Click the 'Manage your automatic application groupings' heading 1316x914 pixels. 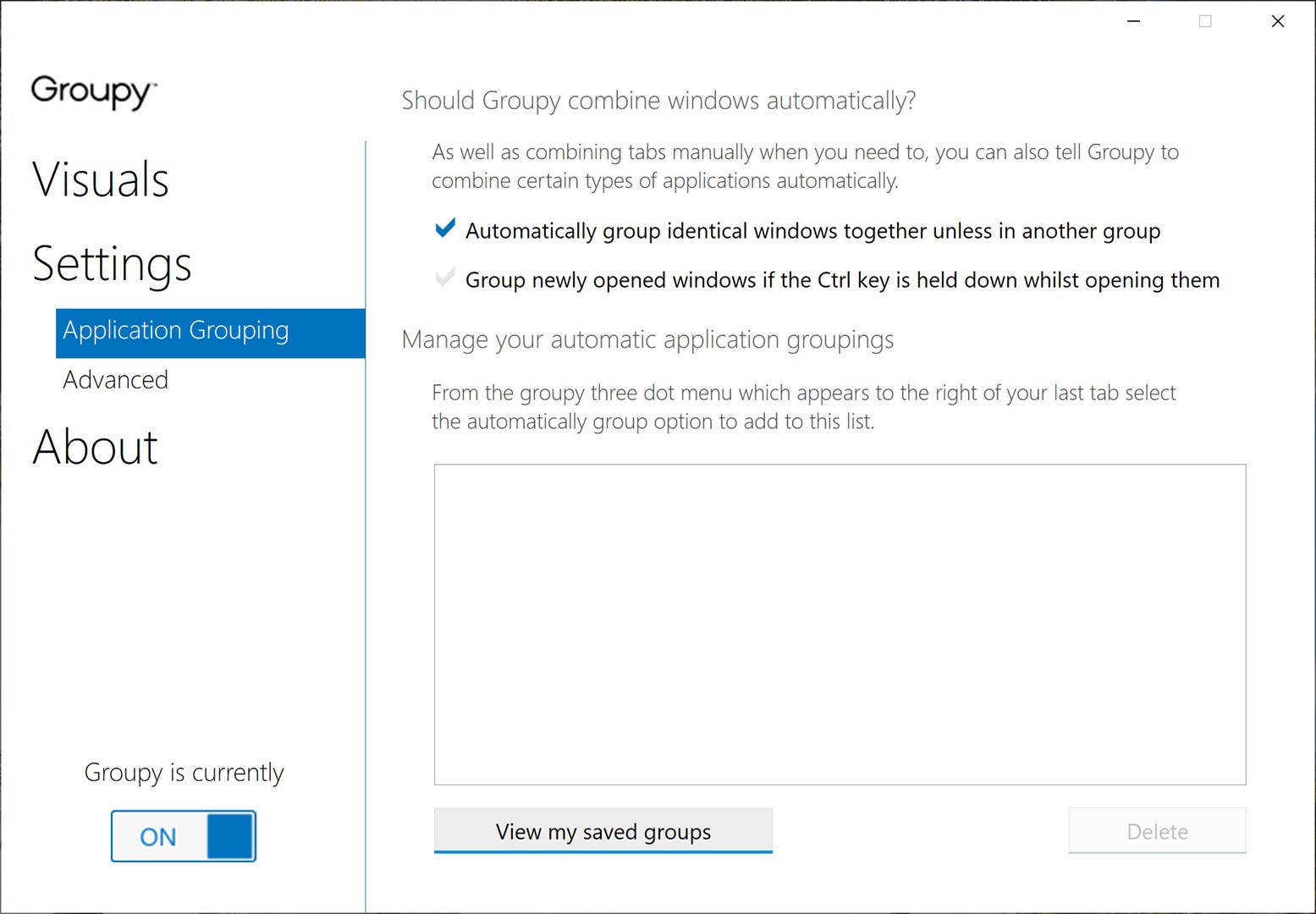pyautogui.click(x=647, y=339)
